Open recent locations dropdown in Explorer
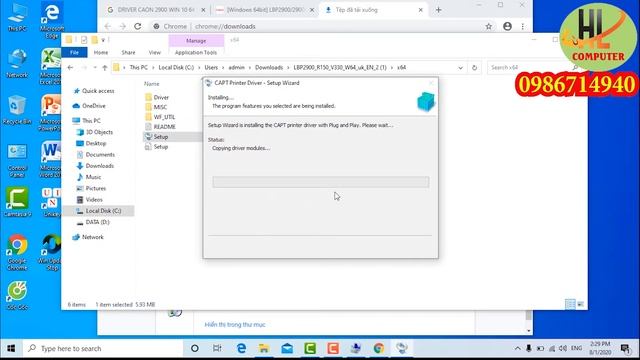Image resolution: width=640 pixels, height=360 pixels. point(95,68)
